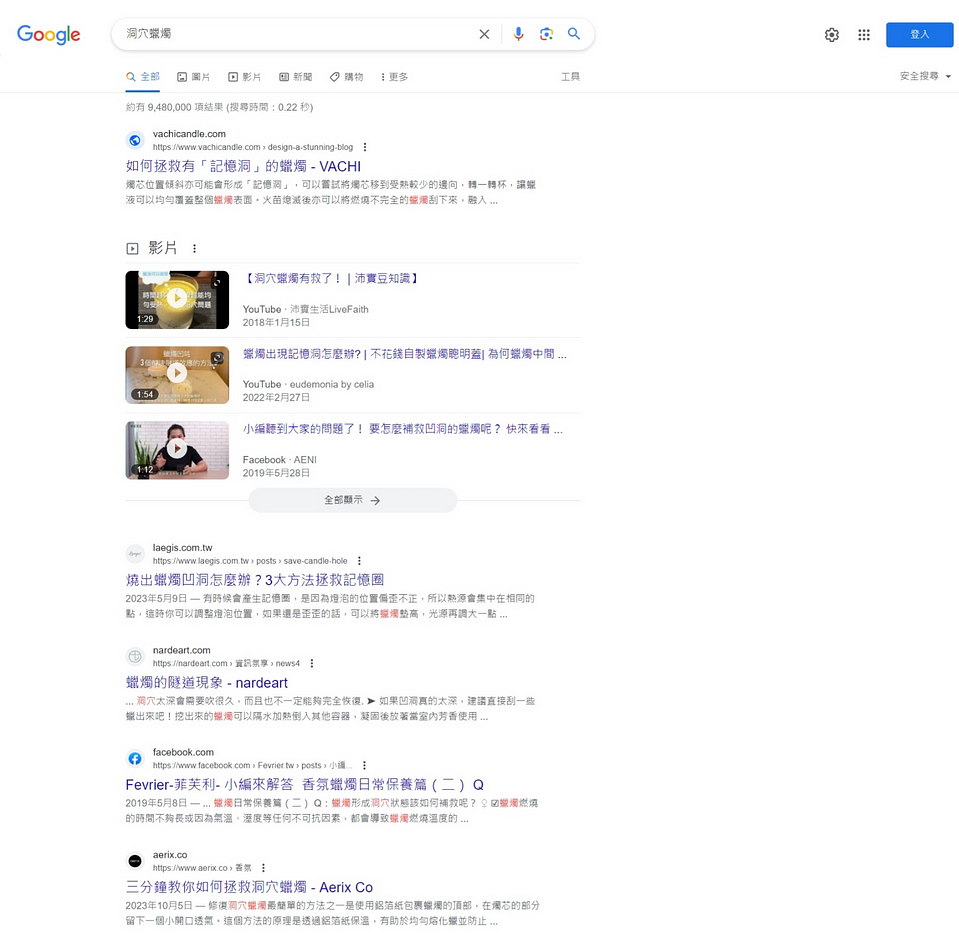Play the 1:12 AENI Facebook video thumbnail
The height and width of the screenshot is (934, 959).
pyautogui.click(x=177, y=450)
